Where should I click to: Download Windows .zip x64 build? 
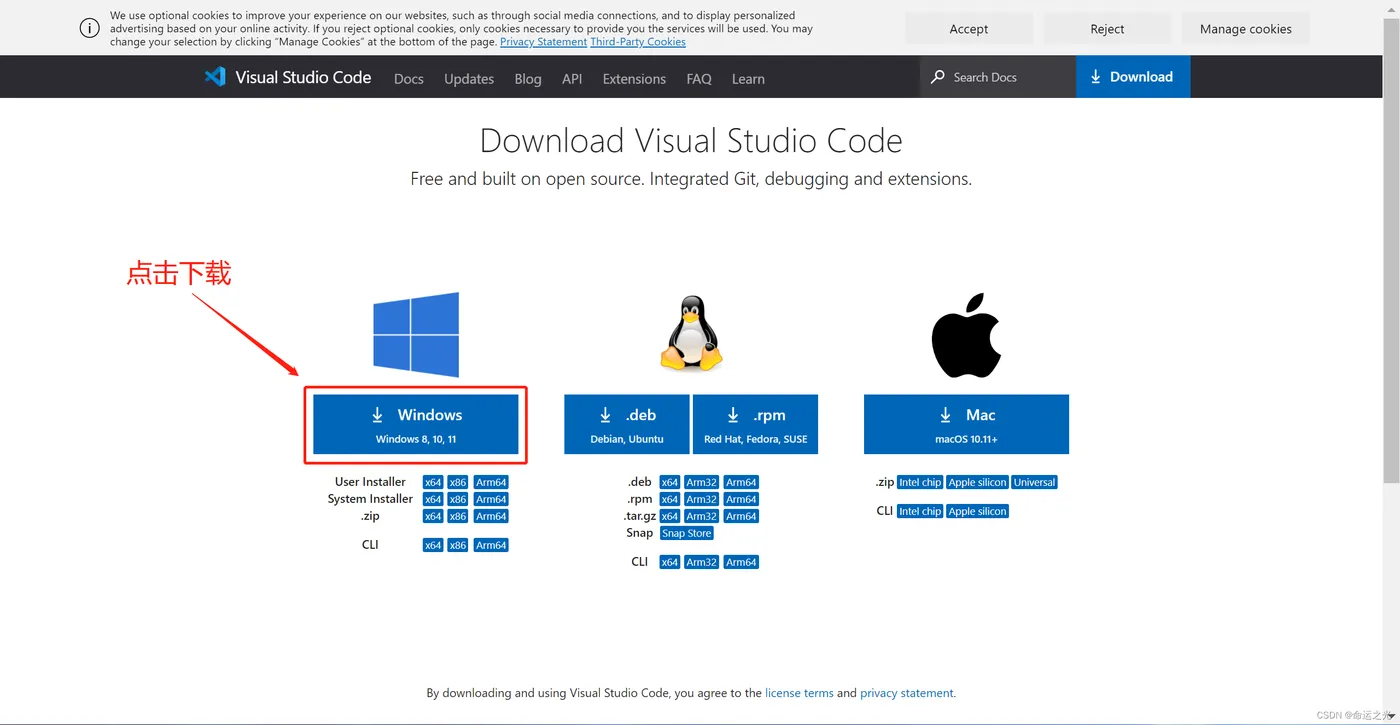tap(433, 516)
